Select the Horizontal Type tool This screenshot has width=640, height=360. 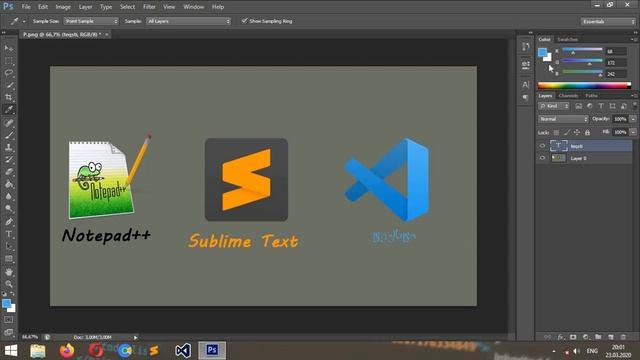click(x=9, y=234)
